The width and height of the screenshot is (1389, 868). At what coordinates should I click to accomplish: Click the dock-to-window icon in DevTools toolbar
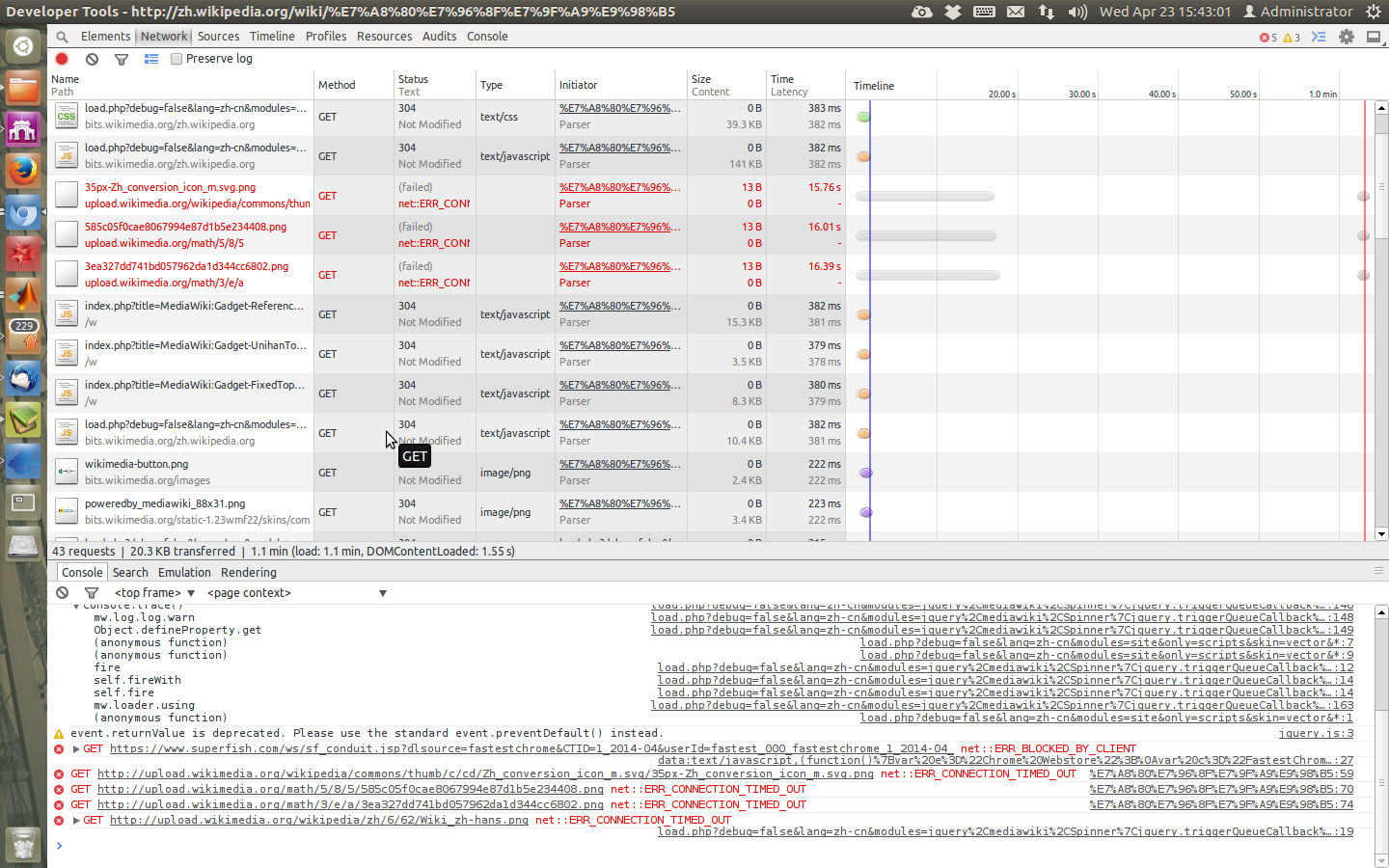pyautogui.click(x=1374, y=37)
